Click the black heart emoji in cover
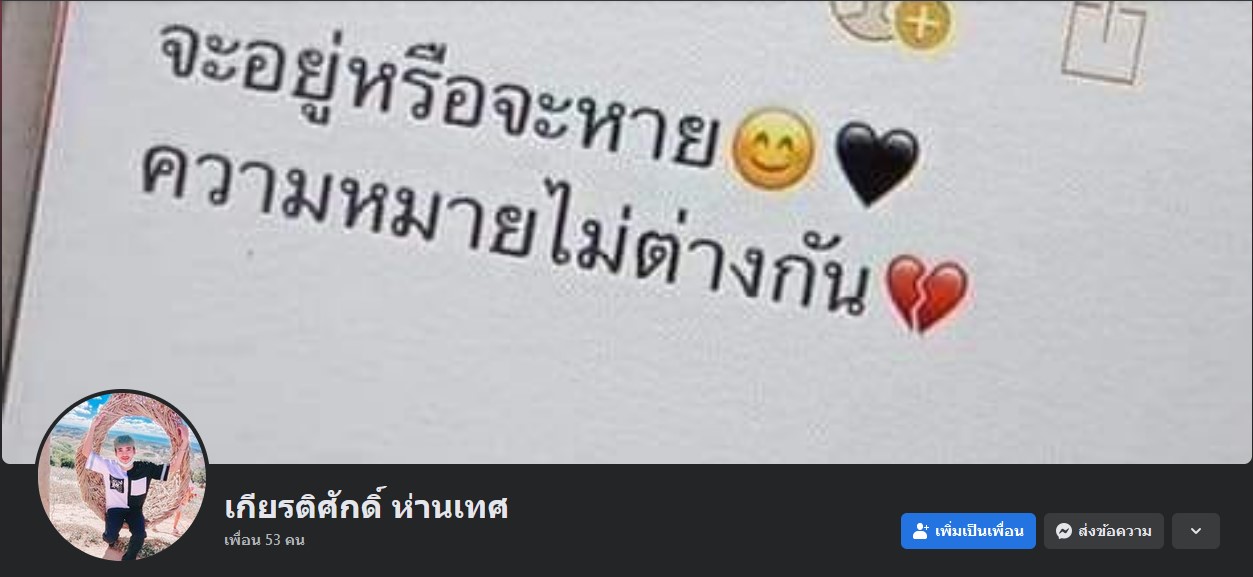The height and width of the screenshot is (577, 1253). (x=876, y=164)
